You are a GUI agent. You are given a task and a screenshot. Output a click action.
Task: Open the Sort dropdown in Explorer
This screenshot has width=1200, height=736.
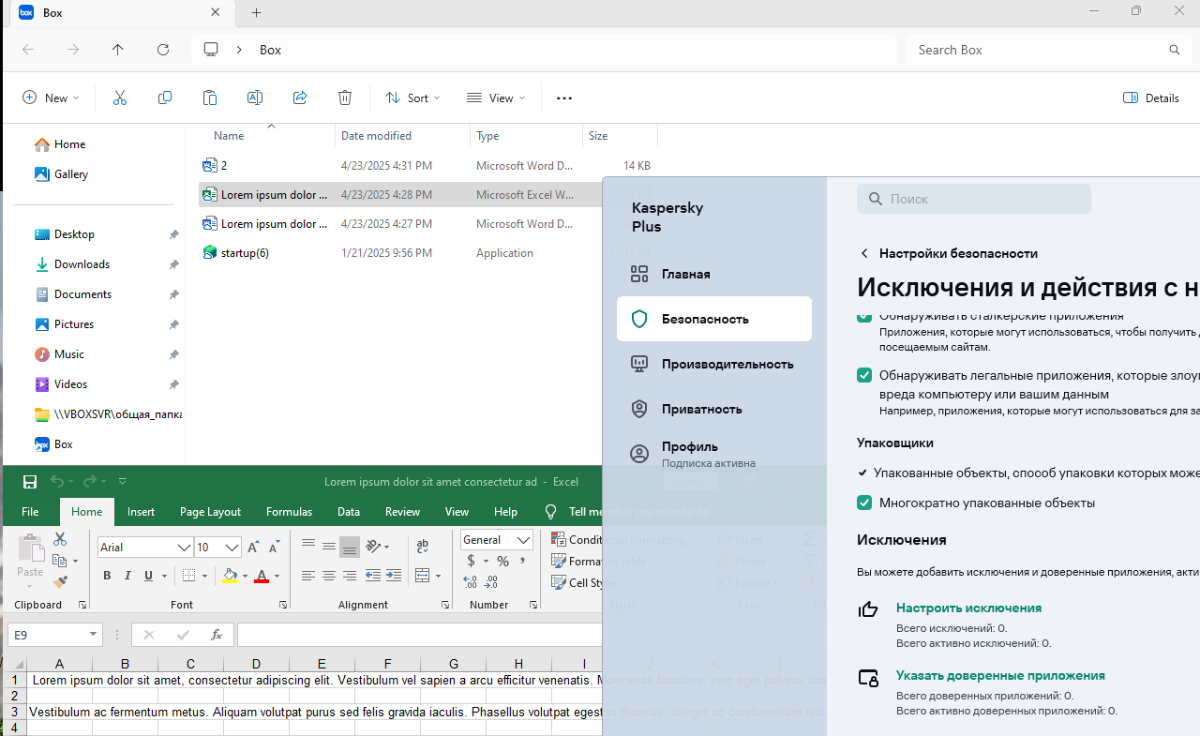tap(413, 98)
